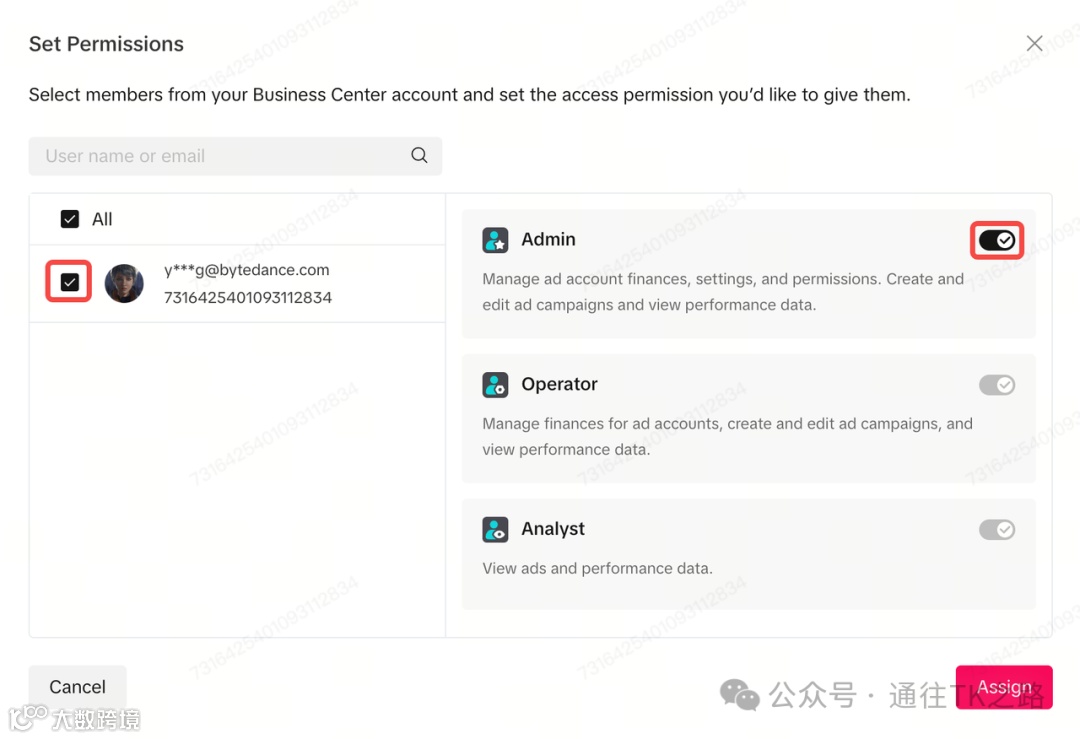
Task: Uncheck the All members checkbox
Action: (70, 219)
